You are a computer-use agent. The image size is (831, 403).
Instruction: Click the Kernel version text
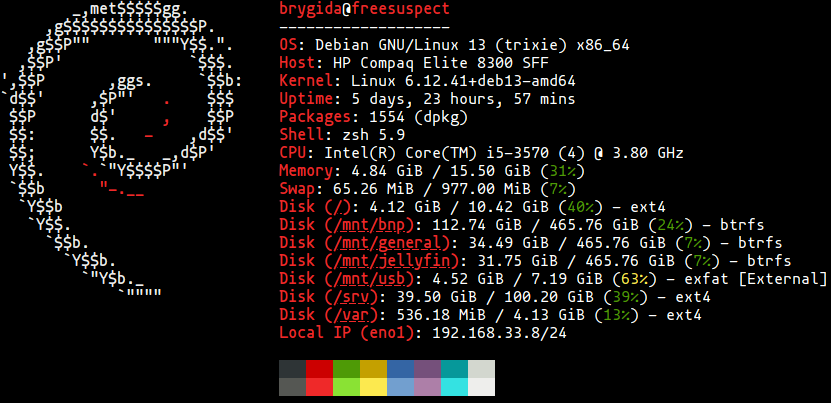(x=463, y=81)
